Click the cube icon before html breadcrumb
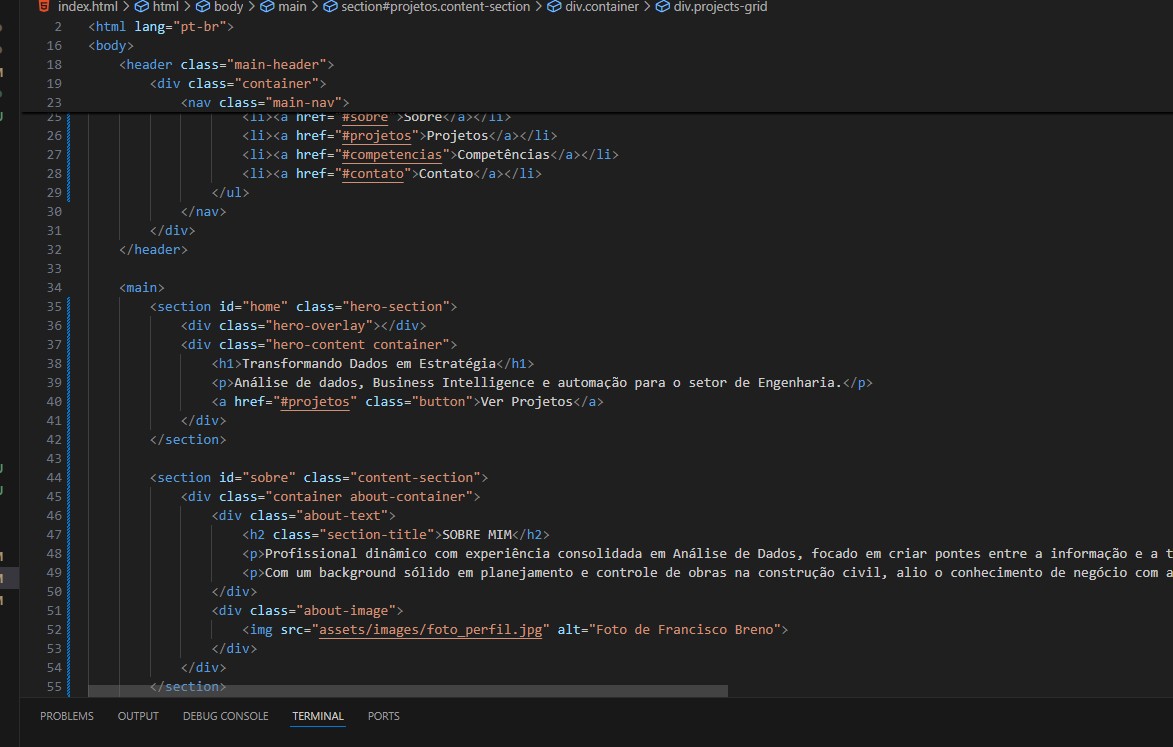This screenshot has width=1173, height=747. (x=141, y=7)
